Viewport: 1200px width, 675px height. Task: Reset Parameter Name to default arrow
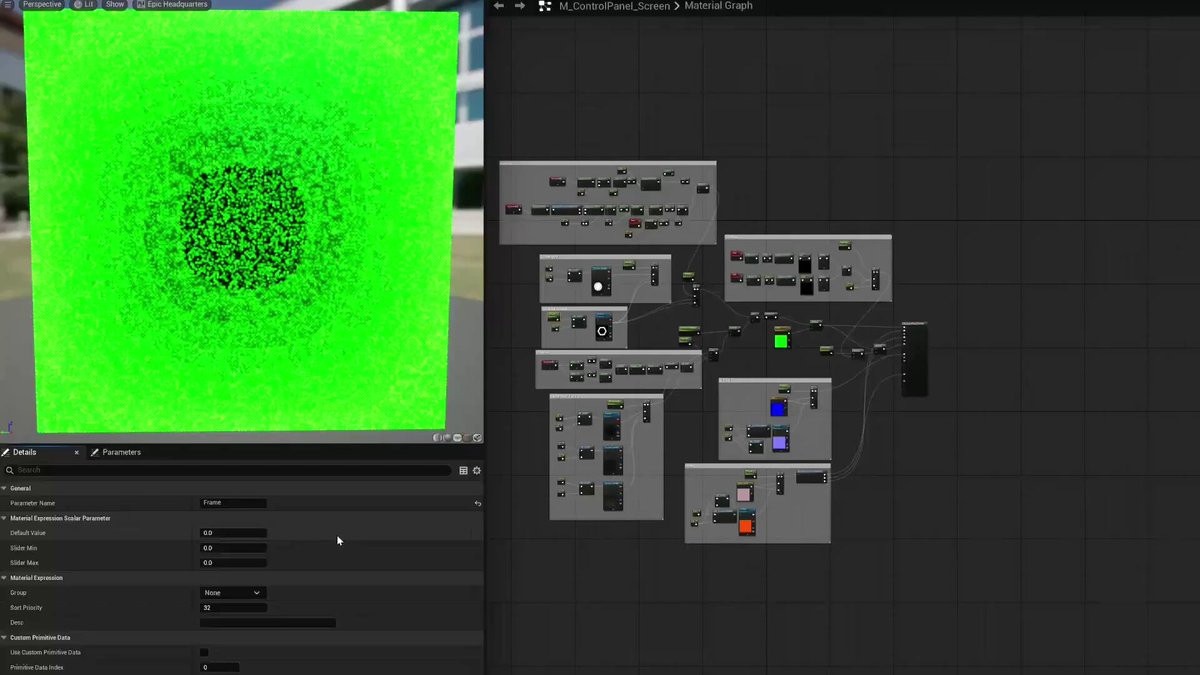pyautogui.click(x=477, y=503)
